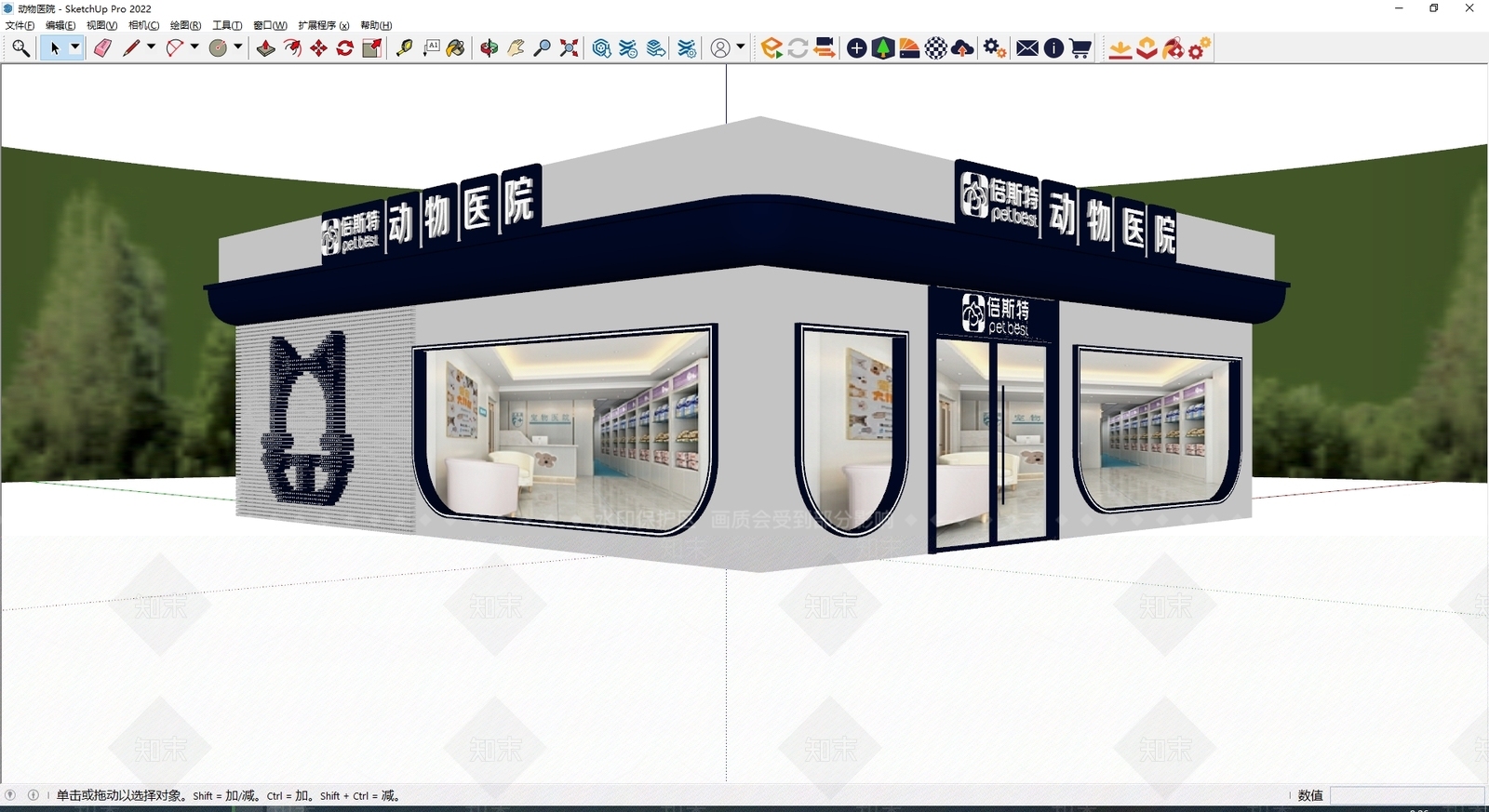This screenshot has height=812, width=1489.
Task: Click the Text label tool
Action: click(431, 48)
